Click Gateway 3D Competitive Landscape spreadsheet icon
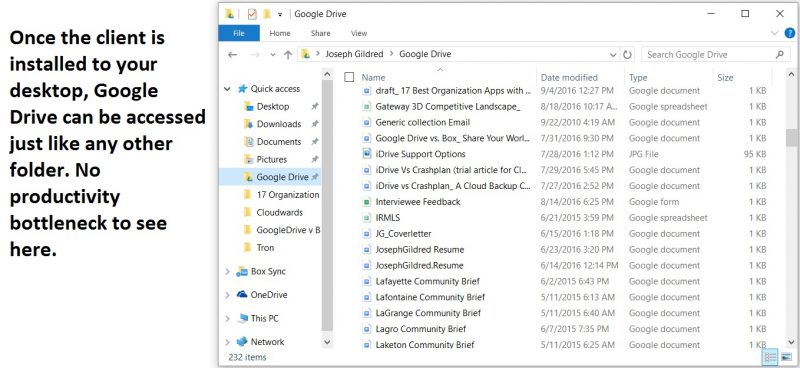This screenshot has width=800, height=368. (366, 107)
